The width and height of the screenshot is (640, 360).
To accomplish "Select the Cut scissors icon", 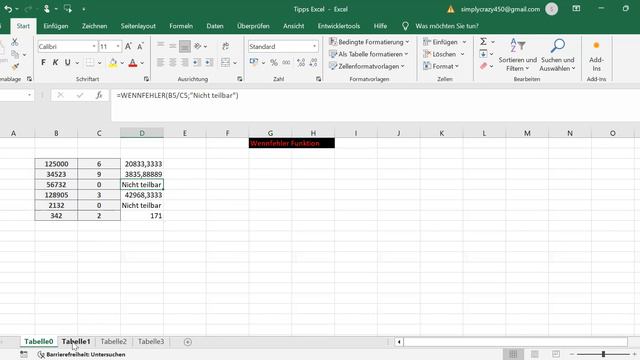I will (15, 42).
